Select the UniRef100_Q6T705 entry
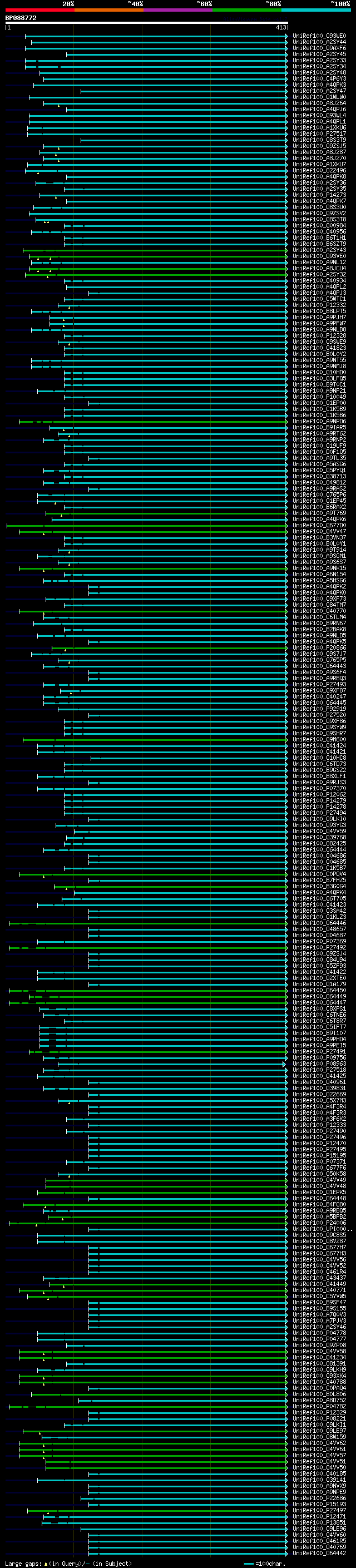356x1568 pixels. click(319, 898)
